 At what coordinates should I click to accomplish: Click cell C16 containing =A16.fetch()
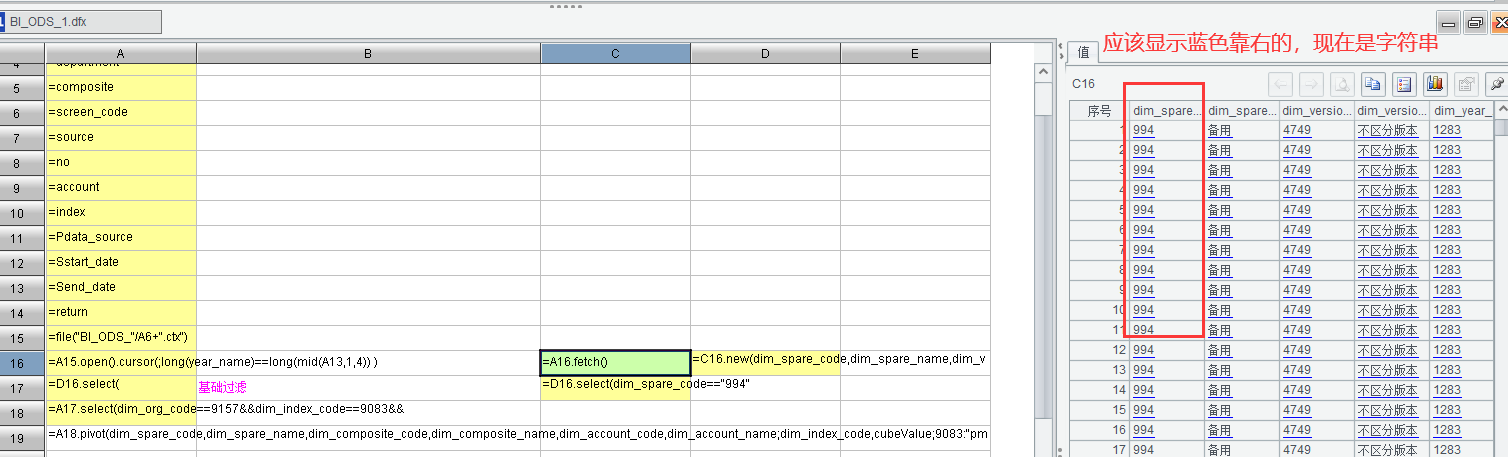(x=615, y=363)
